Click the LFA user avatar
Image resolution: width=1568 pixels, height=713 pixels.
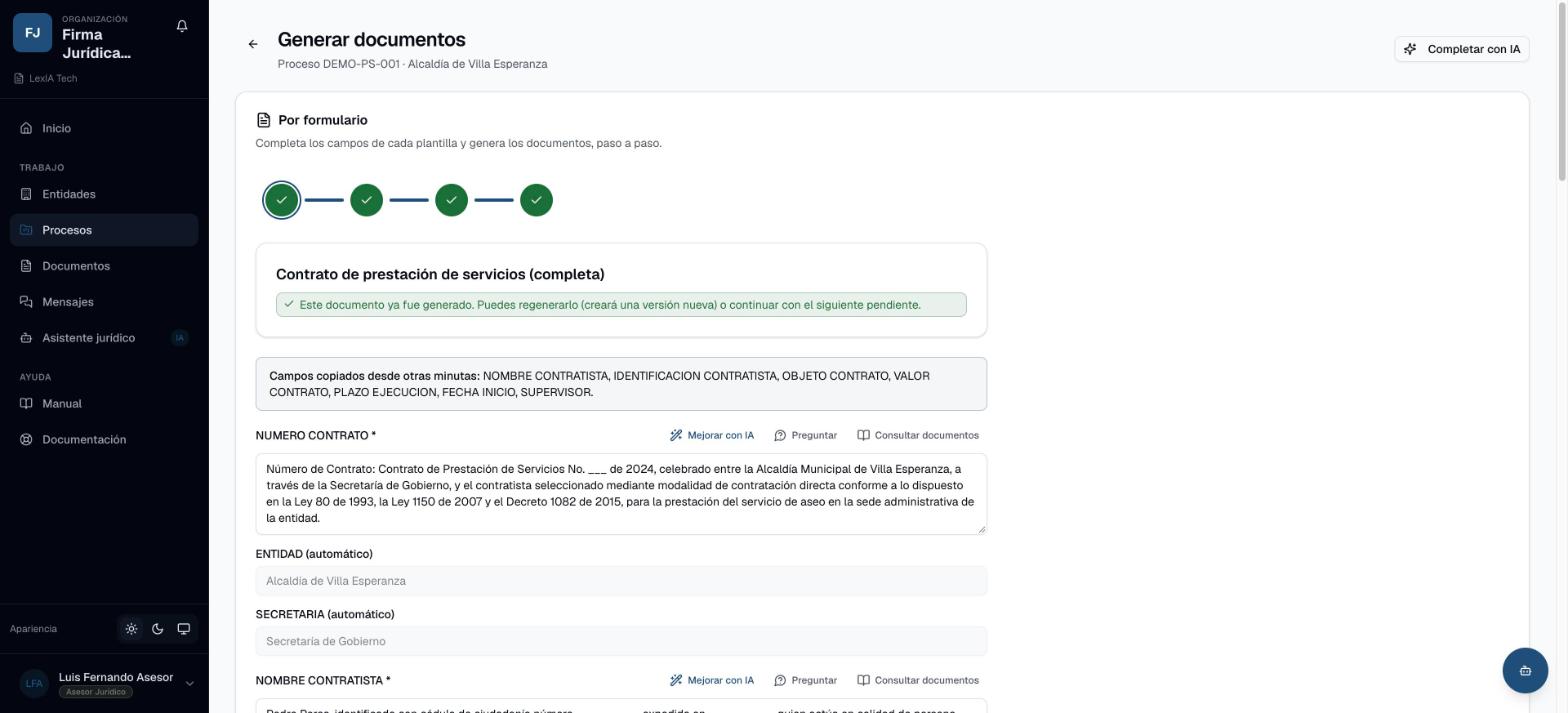point(34,684)
